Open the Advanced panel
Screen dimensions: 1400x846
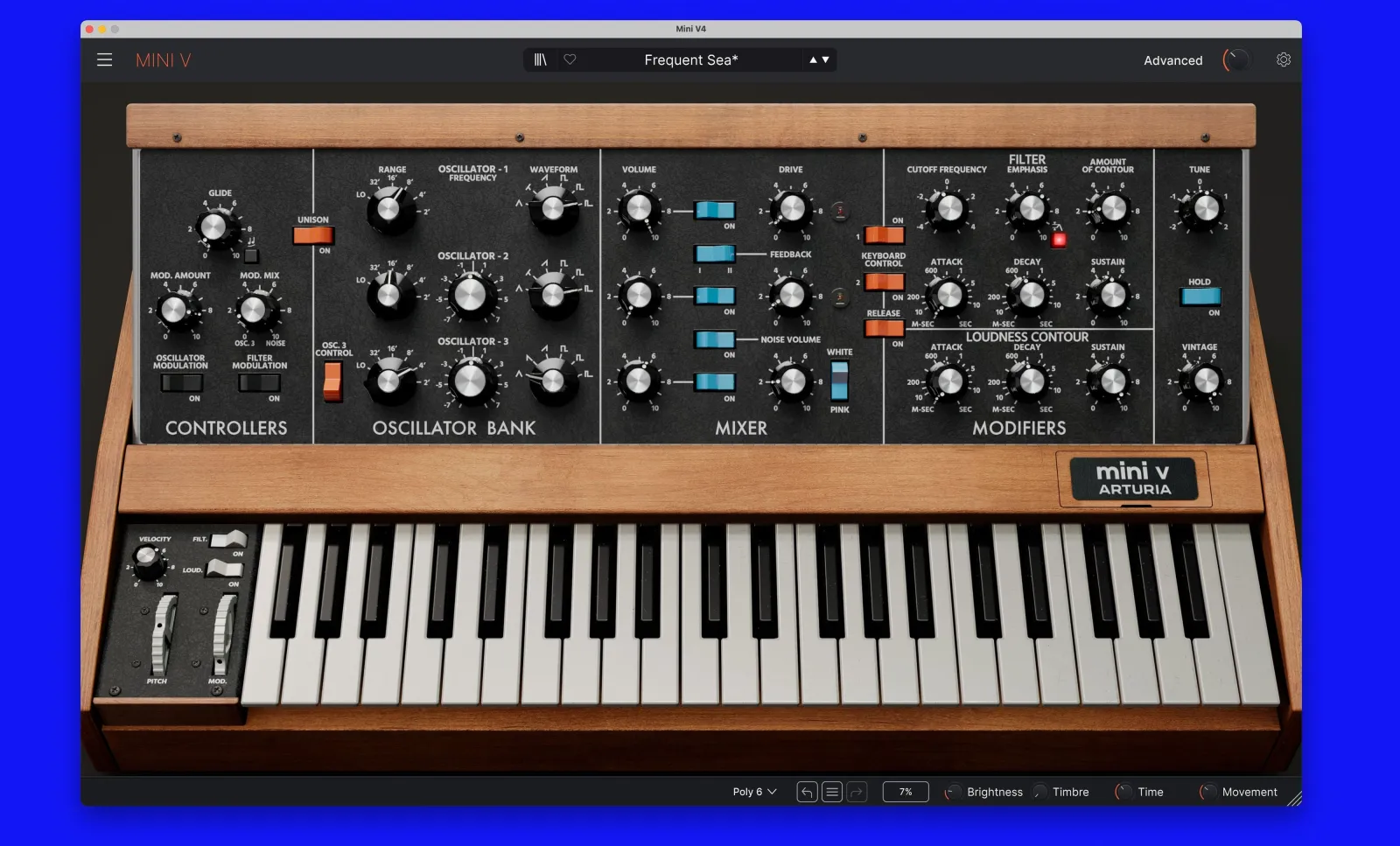[x=1172, y=60]
